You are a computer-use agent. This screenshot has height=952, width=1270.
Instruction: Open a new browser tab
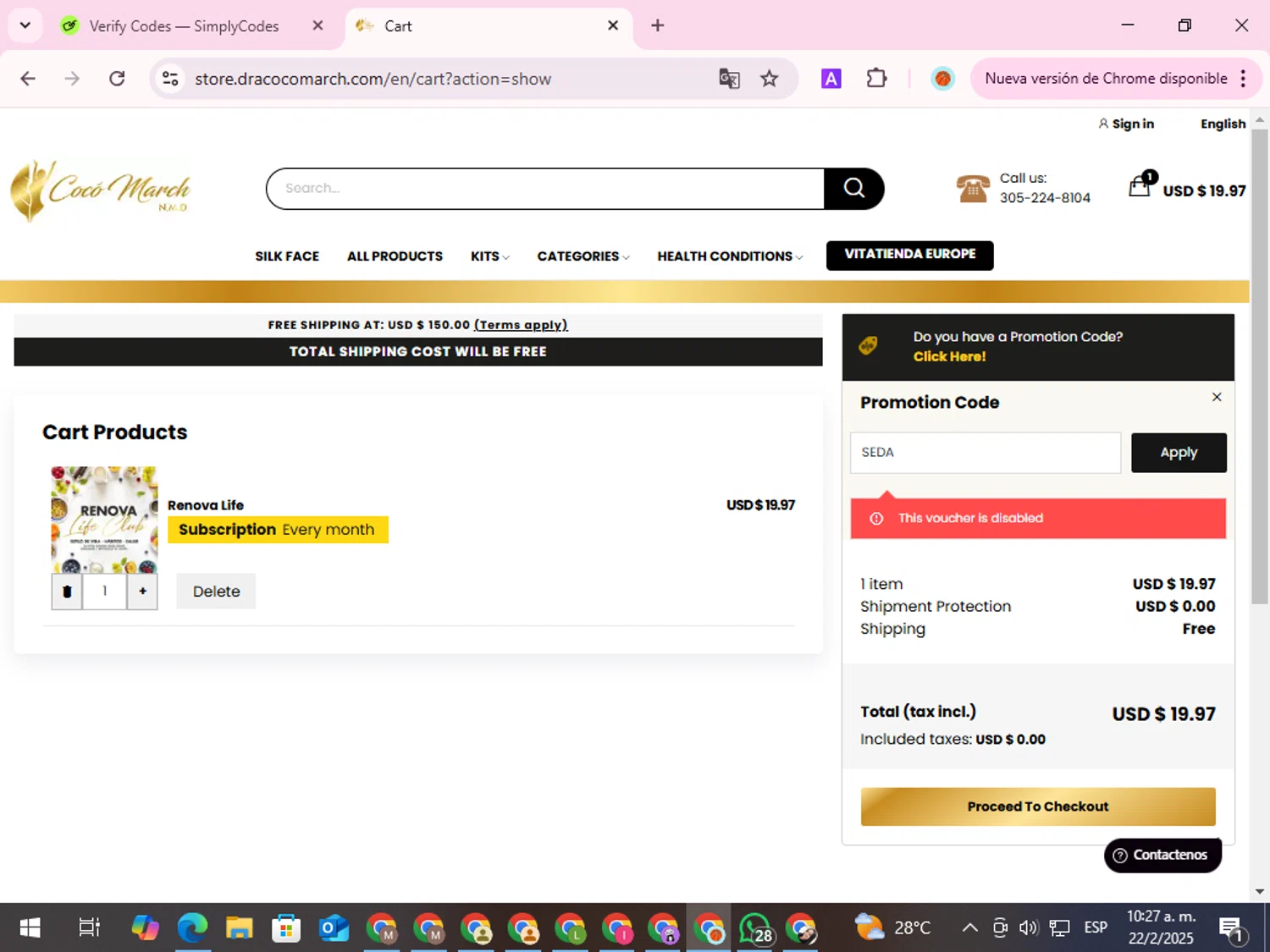(657, 25)
